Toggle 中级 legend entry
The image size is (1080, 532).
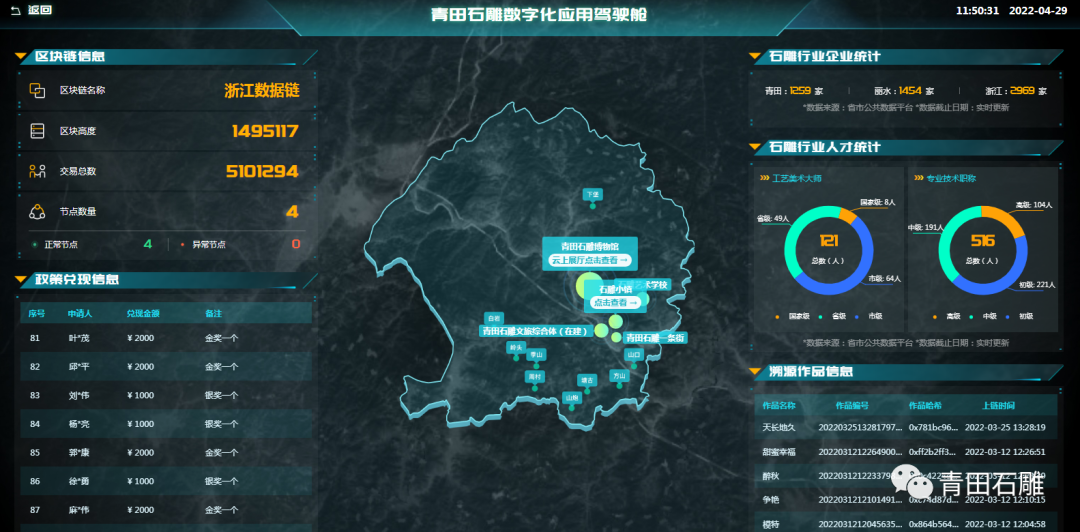(984, 316)
